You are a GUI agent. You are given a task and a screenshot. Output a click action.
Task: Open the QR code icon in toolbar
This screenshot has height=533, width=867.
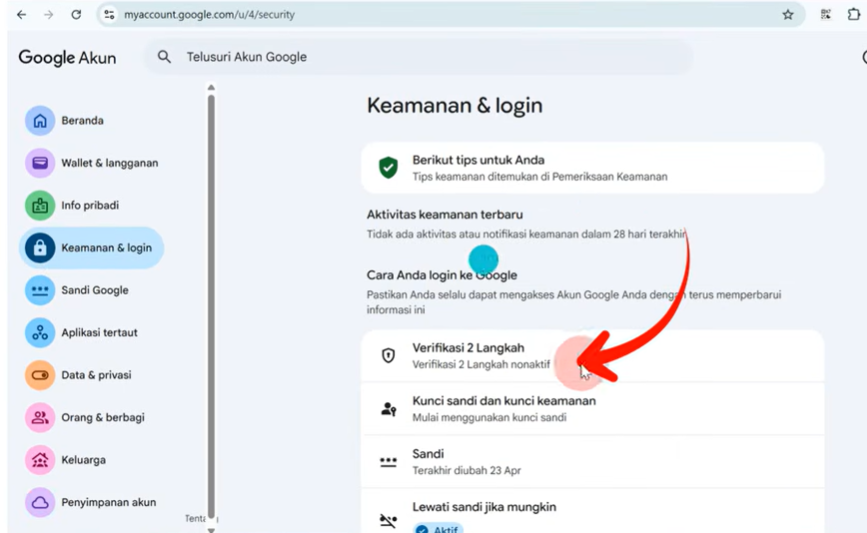click(x=826, y=15)
